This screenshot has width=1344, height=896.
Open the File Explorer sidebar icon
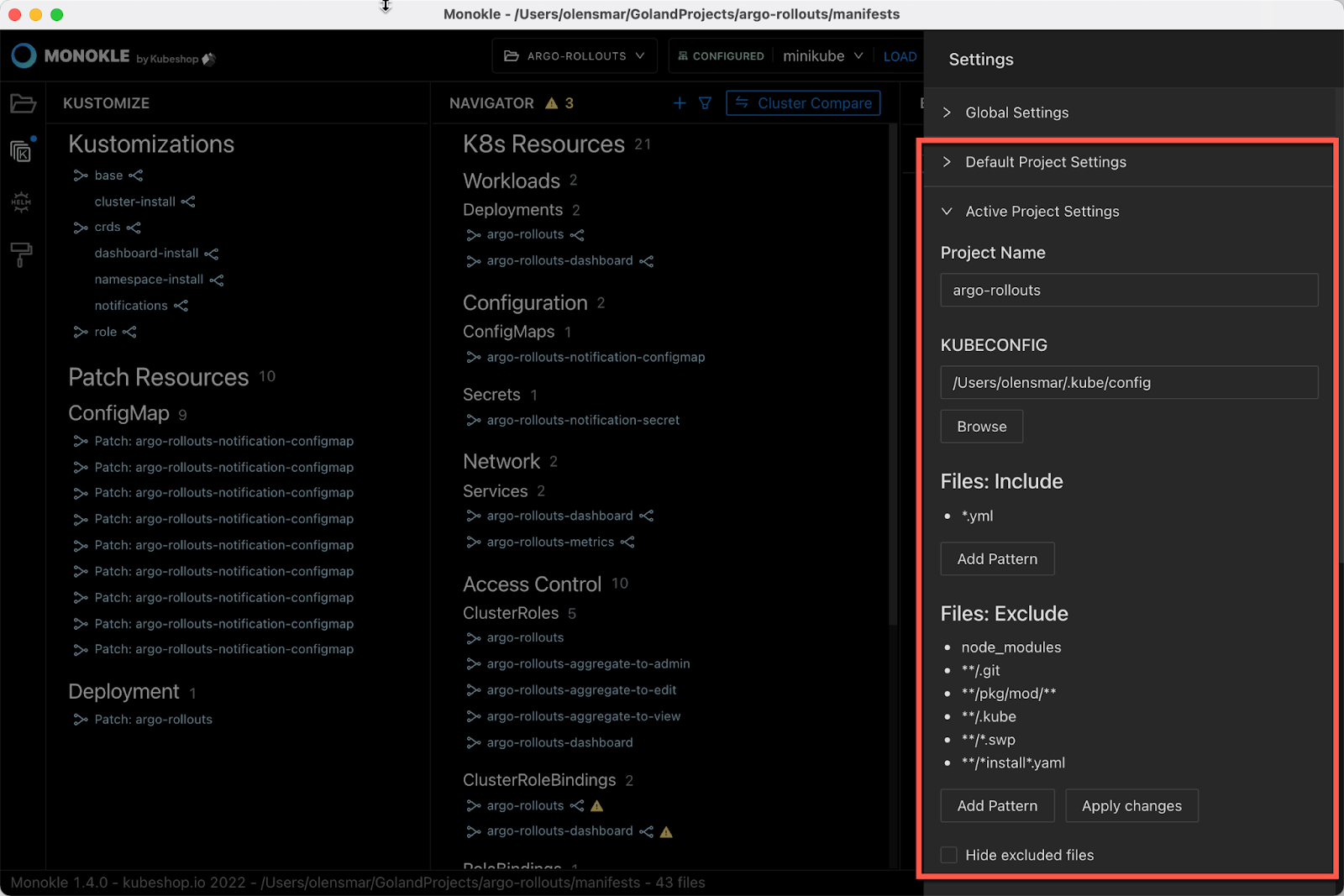pyautogui.click(x=23, y=103)
